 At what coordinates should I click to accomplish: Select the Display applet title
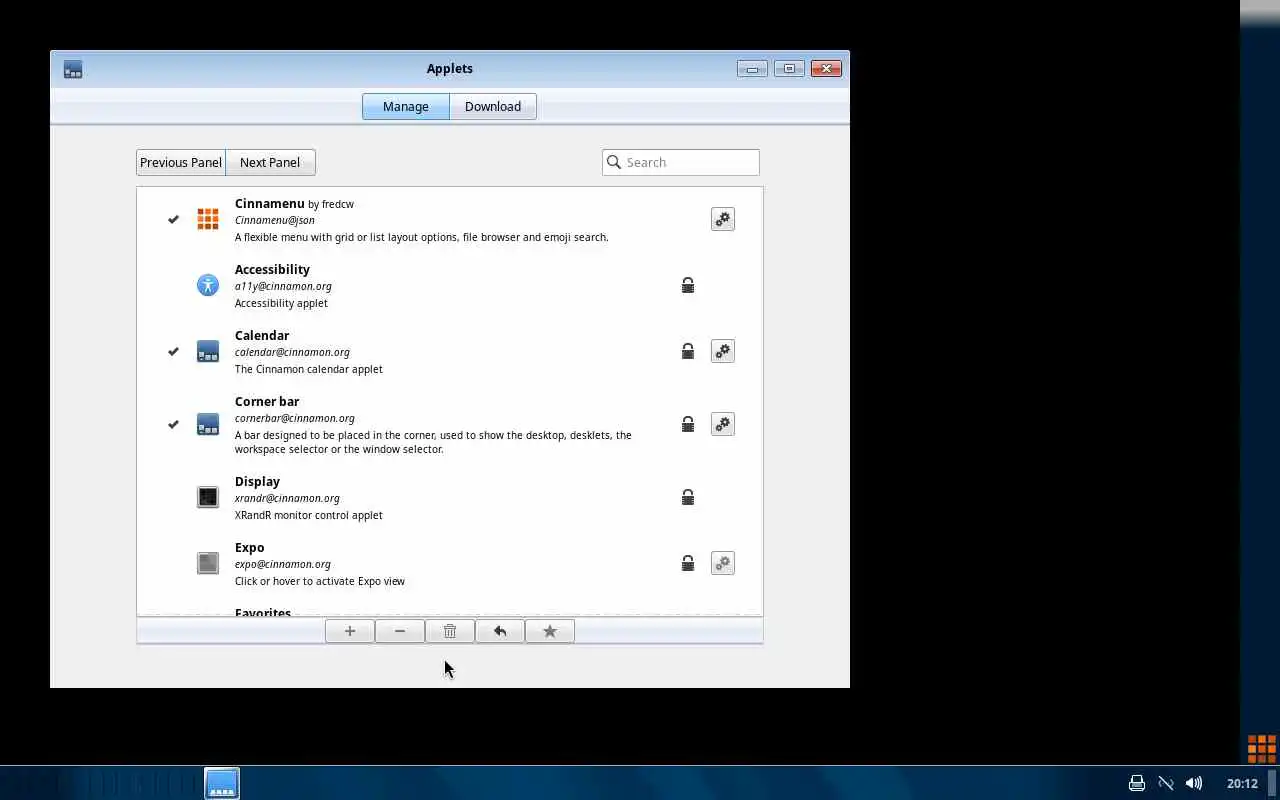click(x=257, y=481)
